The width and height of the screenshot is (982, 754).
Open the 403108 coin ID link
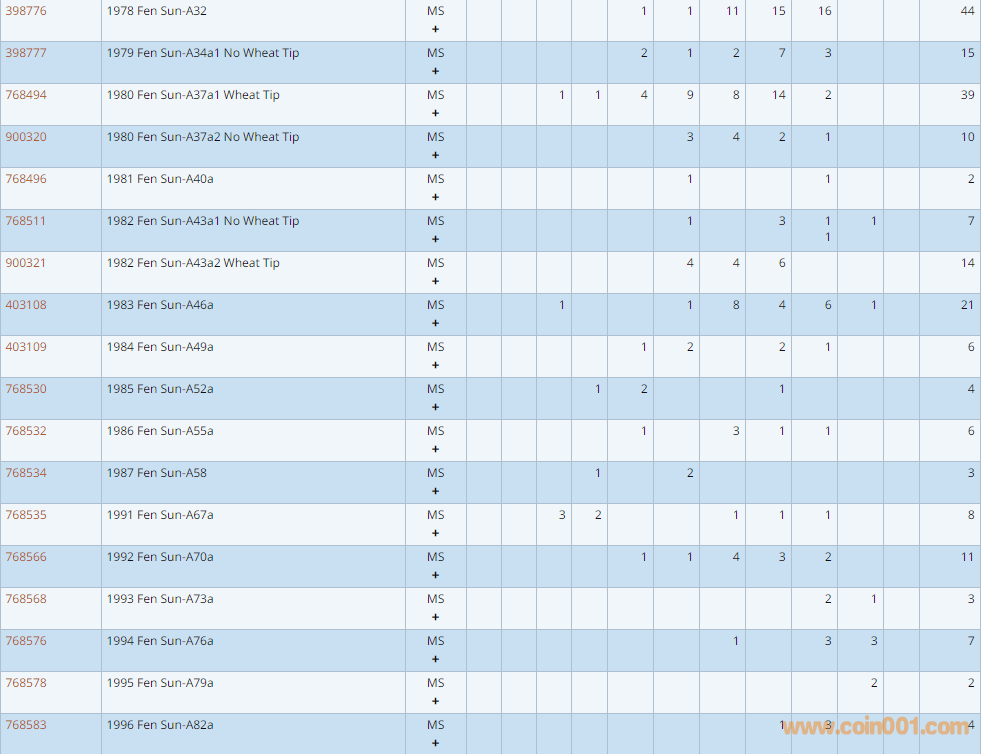26,305
